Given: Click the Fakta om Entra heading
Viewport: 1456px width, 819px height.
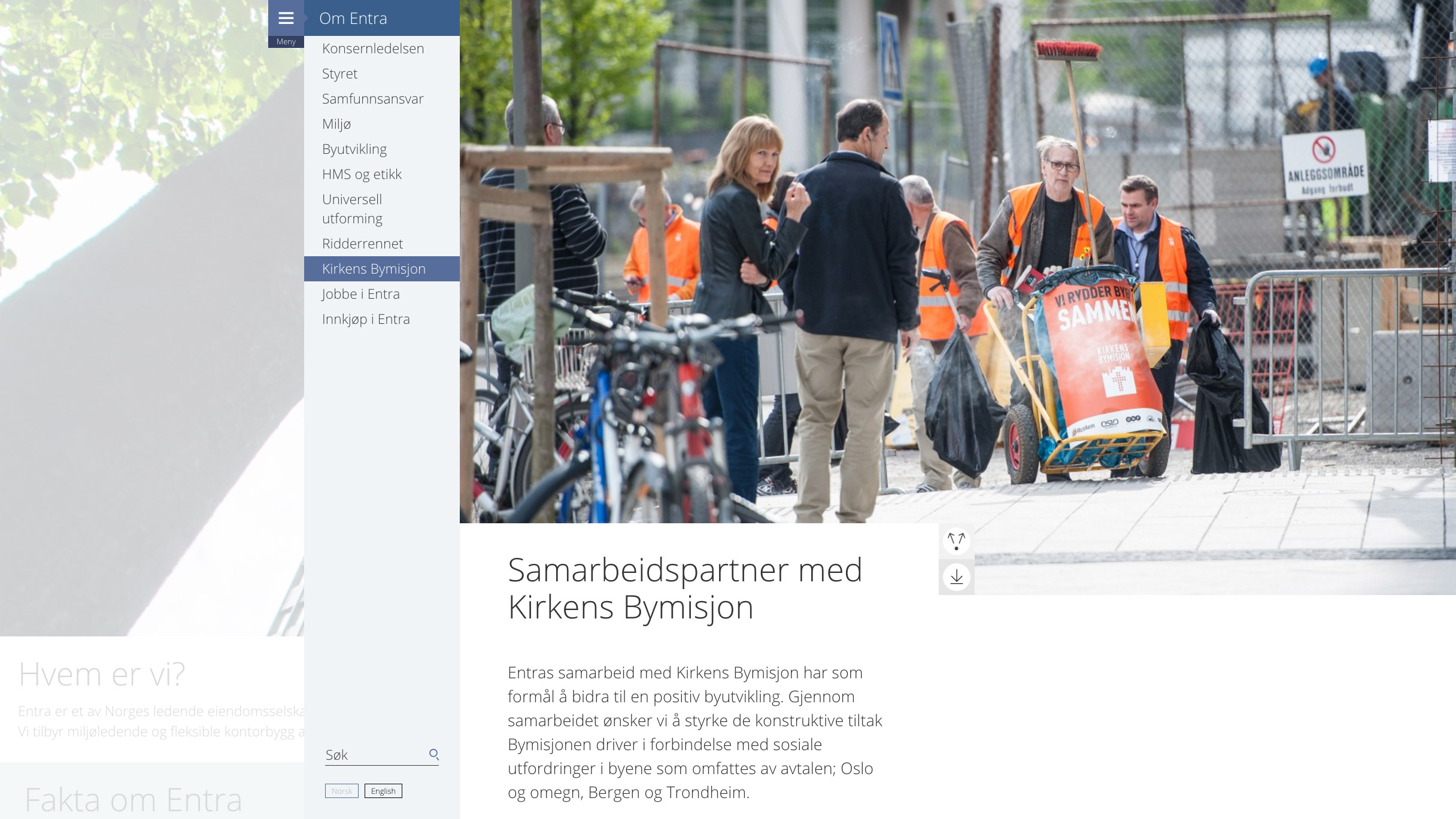Looking at the screenshot, I should [x=133, y=800].
